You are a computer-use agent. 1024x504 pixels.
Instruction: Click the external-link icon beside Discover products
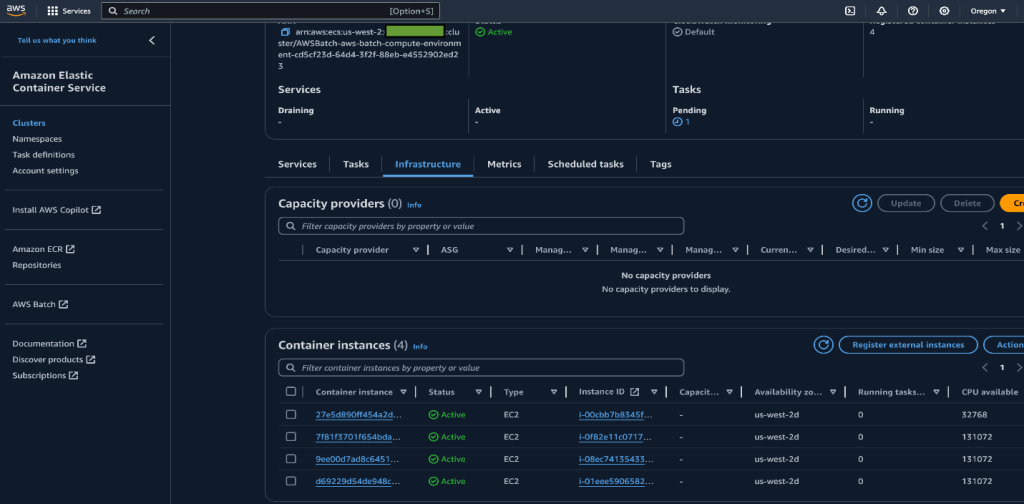tap(91, 360)
